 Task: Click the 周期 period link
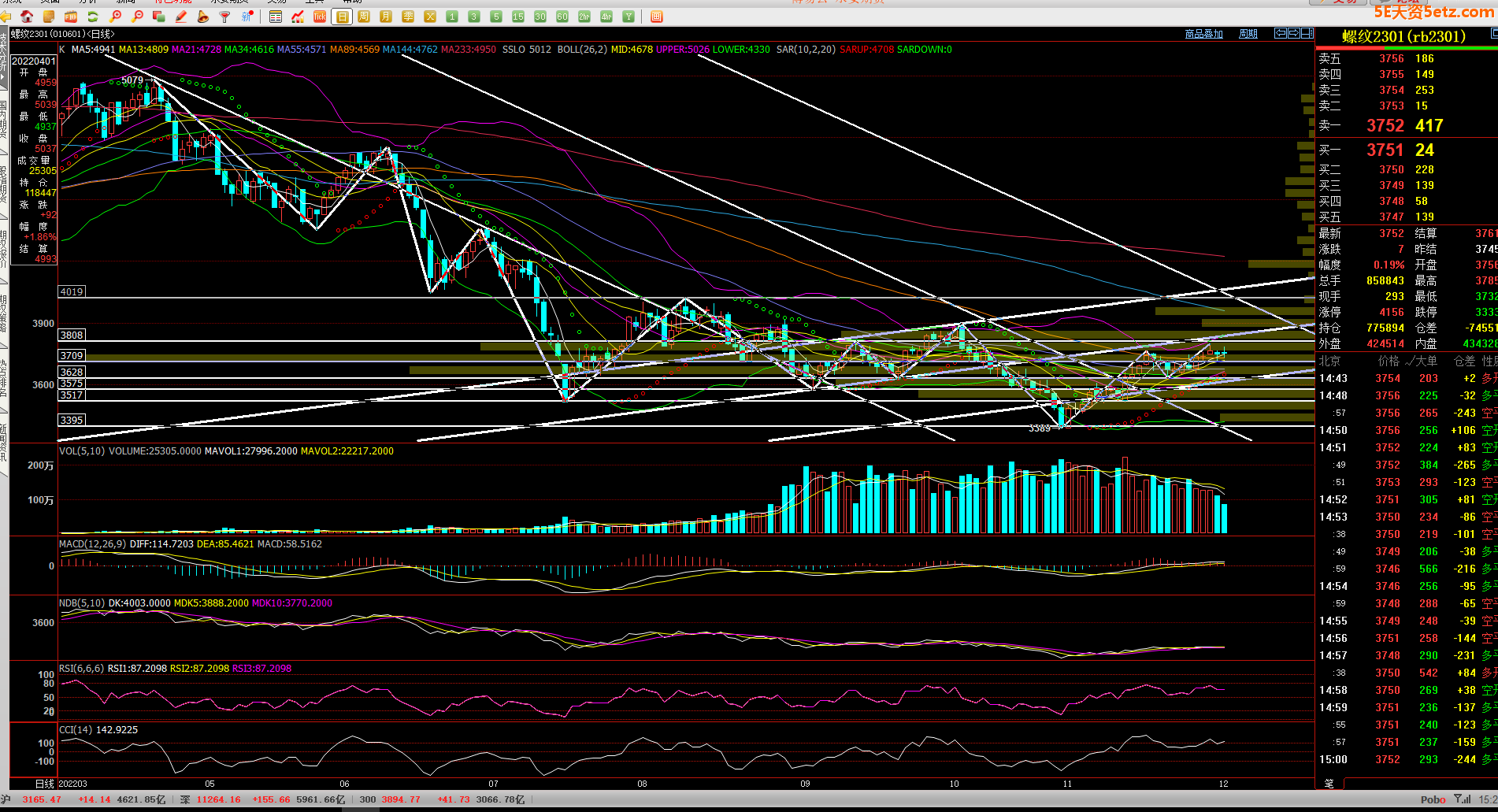click(x=1248, y=34)
